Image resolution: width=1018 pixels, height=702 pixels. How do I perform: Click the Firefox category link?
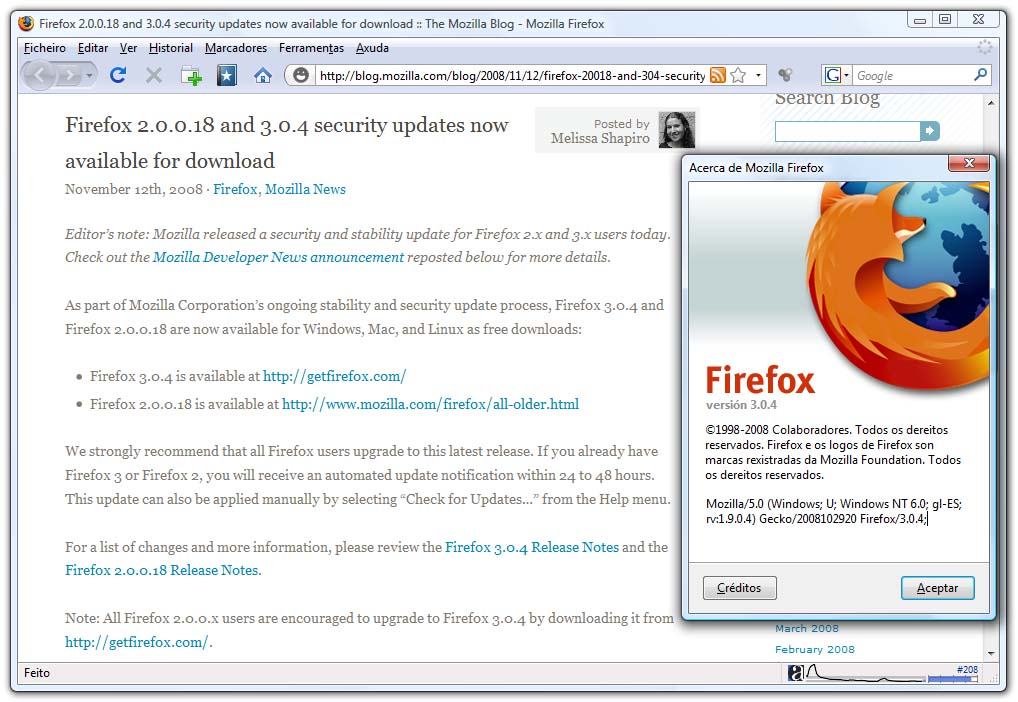point(235,189)
